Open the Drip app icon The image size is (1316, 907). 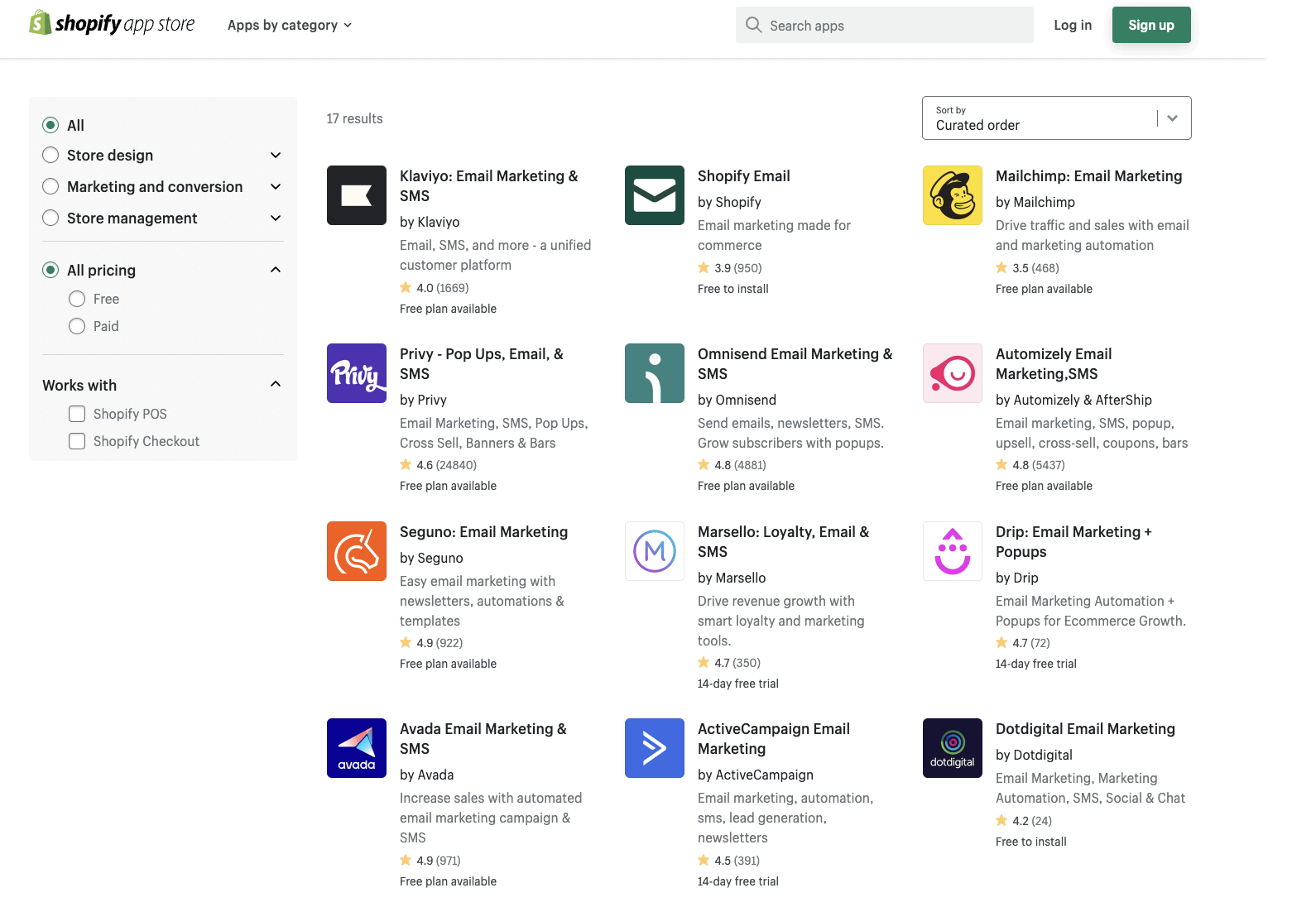tap(953, 551)
